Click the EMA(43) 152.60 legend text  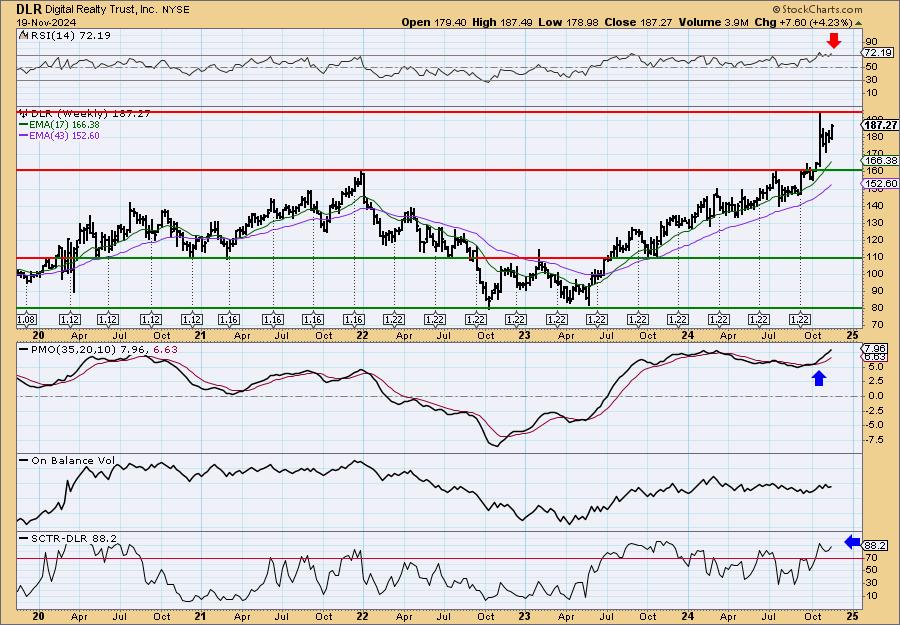click(64, 135)
